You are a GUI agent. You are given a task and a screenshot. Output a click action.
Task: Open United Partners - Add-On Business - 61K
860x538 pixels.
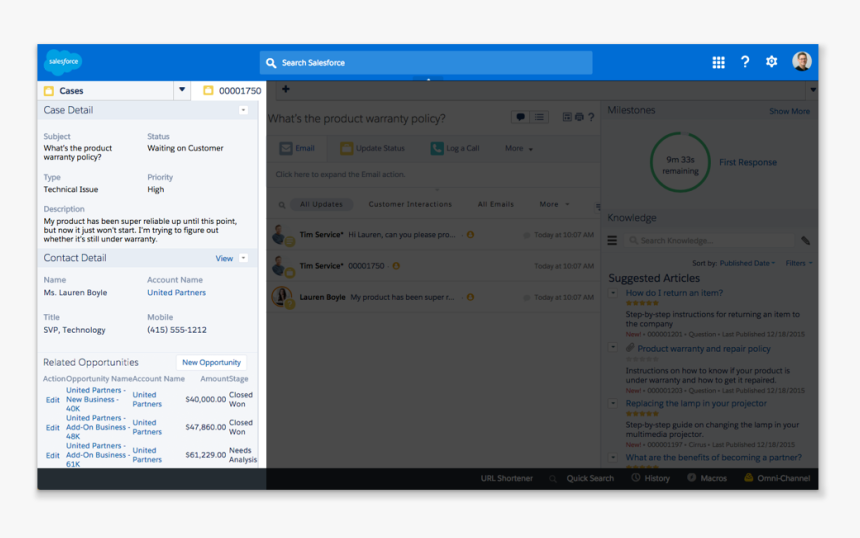coord(98,455)
